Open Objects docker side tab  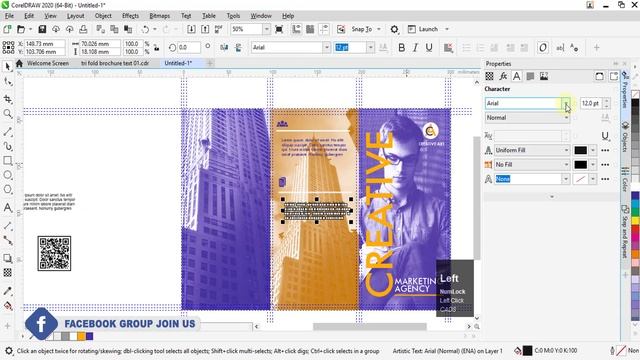625,137
